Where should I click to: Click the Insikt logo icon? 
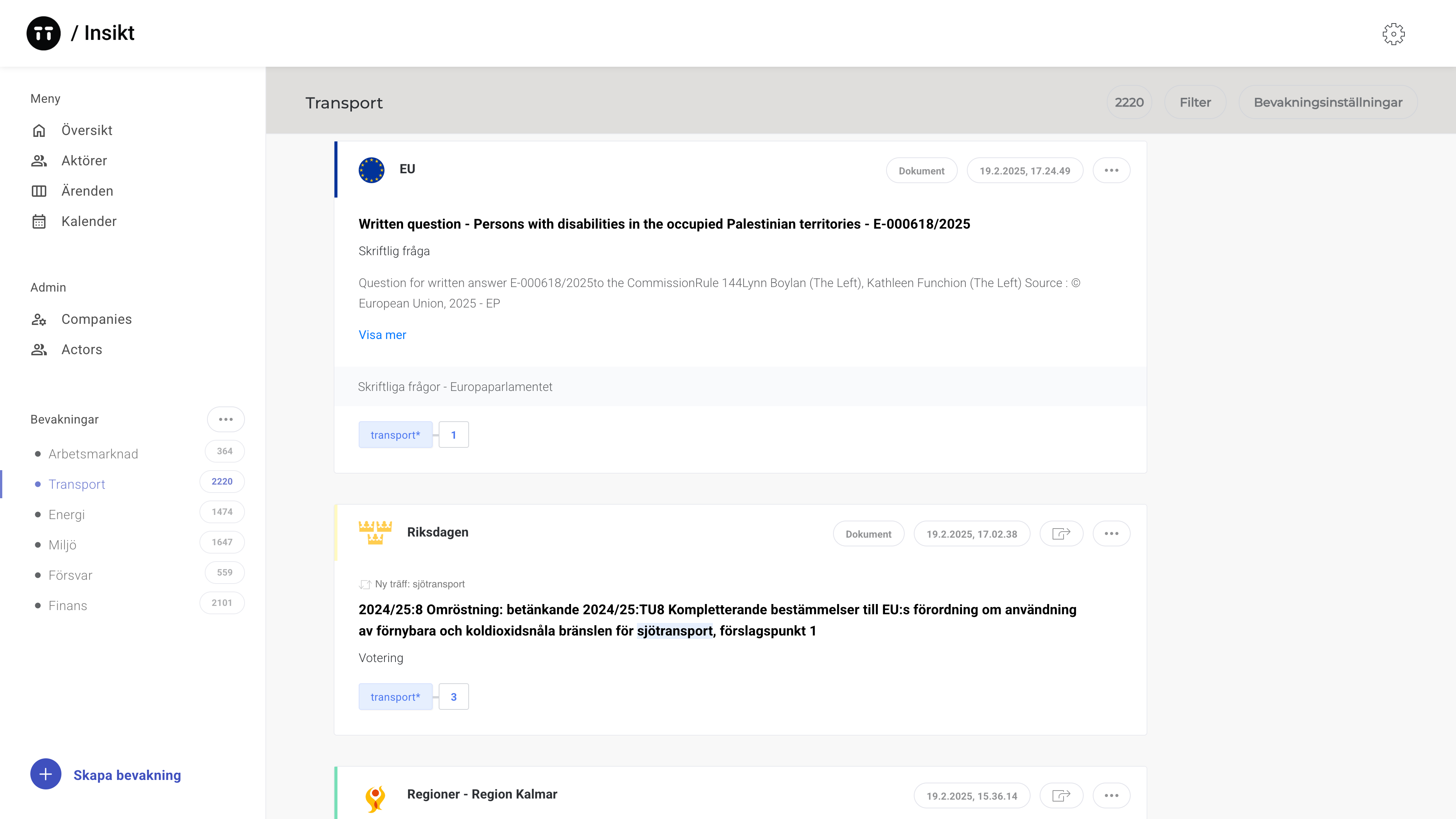[x=44, y=33]
